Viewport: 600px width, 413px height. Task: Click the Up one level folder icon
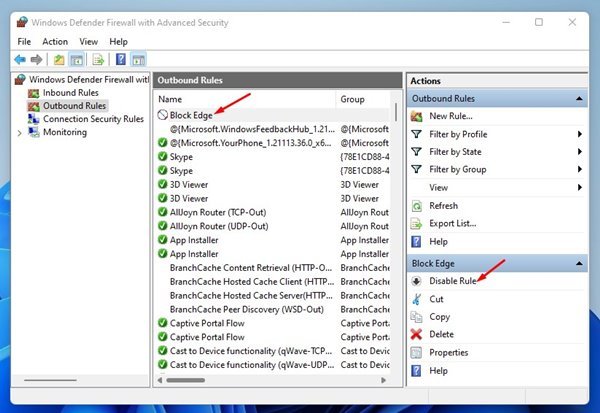[x=59, y=60]
